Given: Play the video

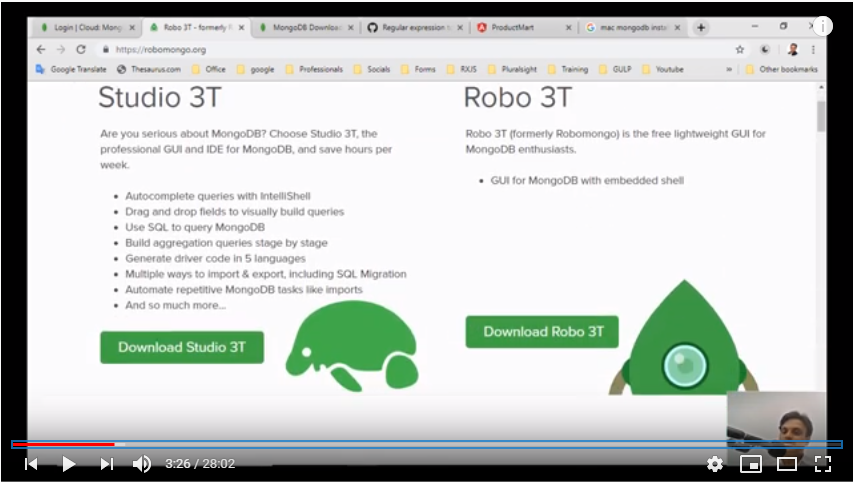Looking at the screenshot, I should [69, 464].
